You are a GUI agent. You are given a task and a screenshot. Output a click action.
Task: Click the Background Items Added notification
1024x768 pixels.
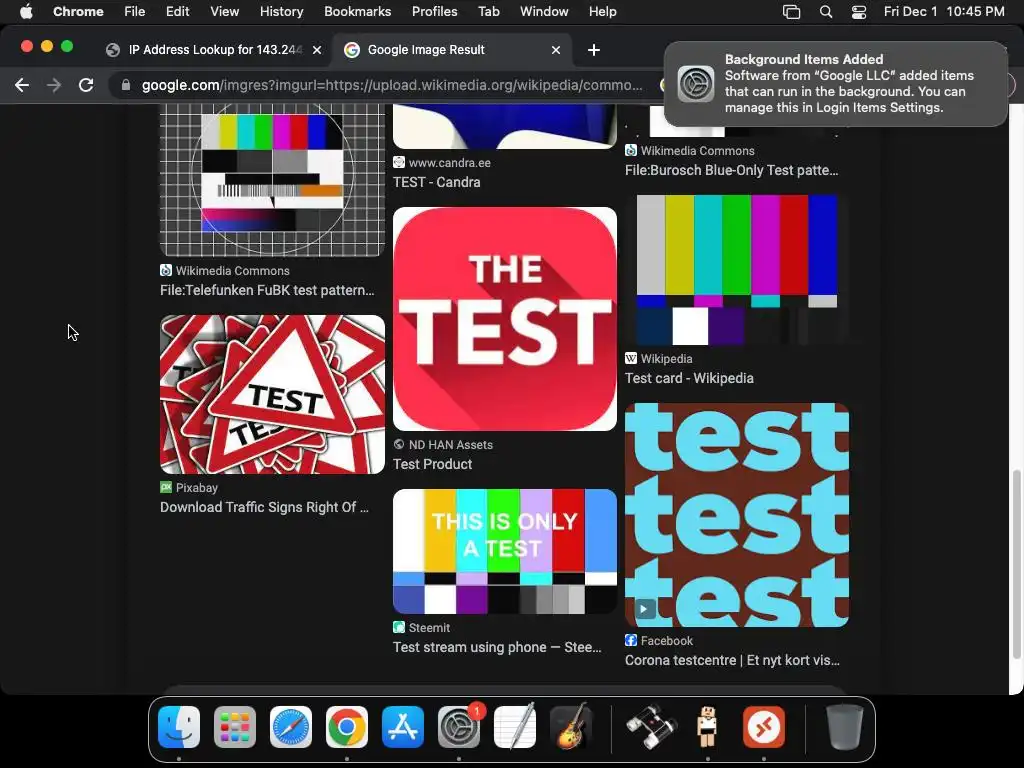pos(836,84)
